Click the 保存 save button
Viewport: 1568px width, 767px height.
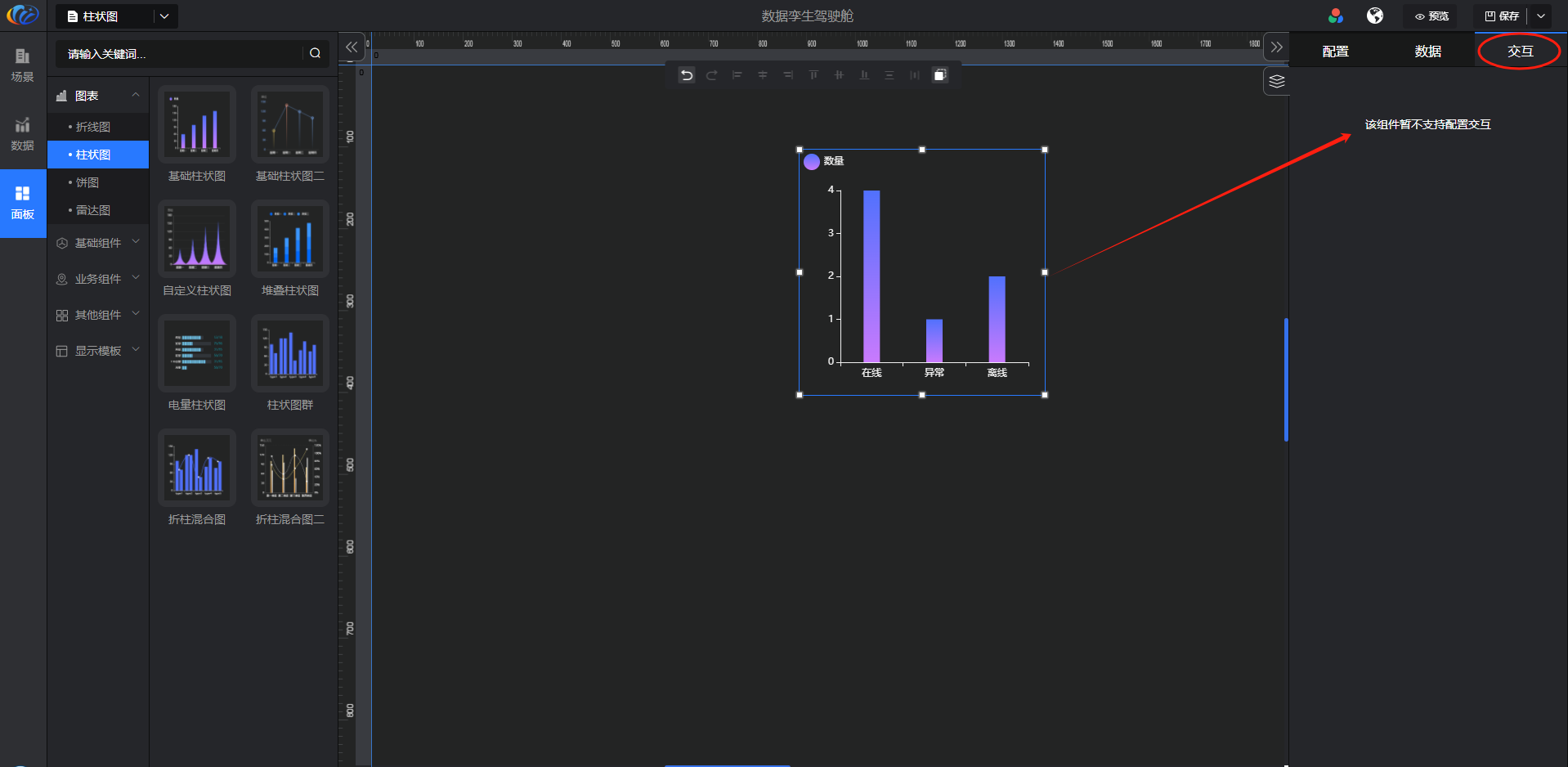click(1502, 16)
